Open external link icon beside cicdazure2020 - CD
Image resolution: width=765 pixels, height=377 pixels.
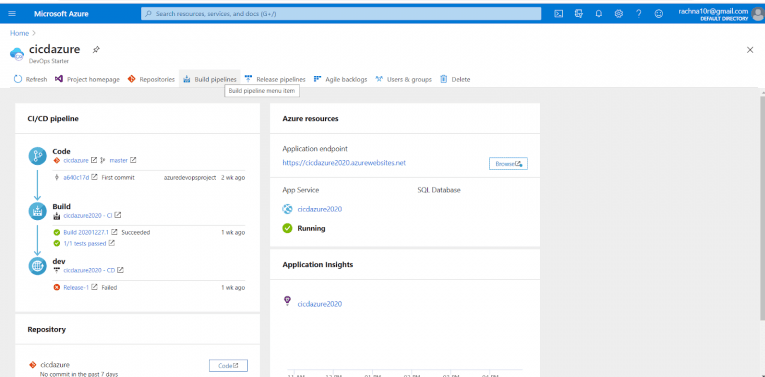click(120, 270)
